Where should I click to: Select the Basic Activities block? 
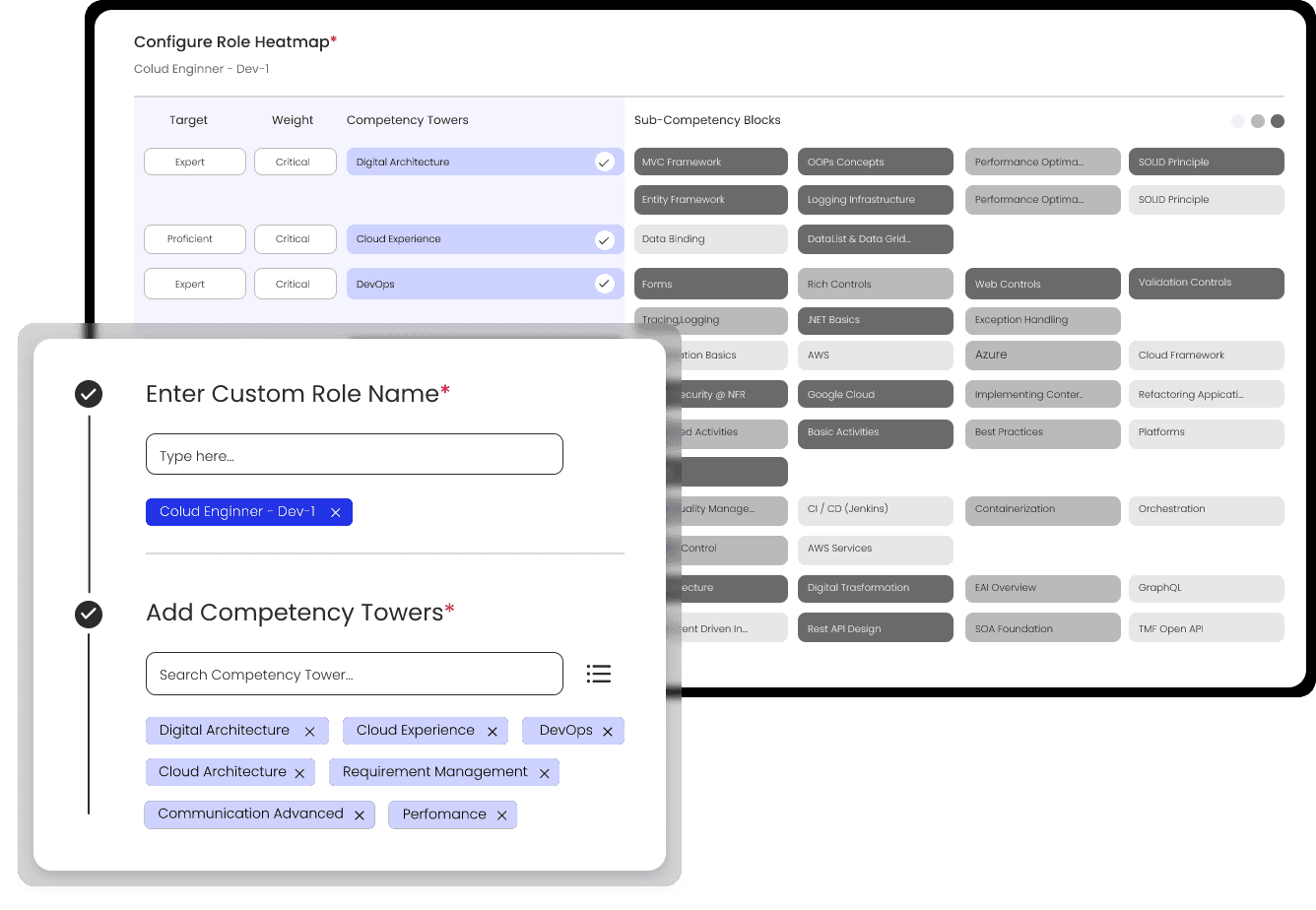click(876, 434)
